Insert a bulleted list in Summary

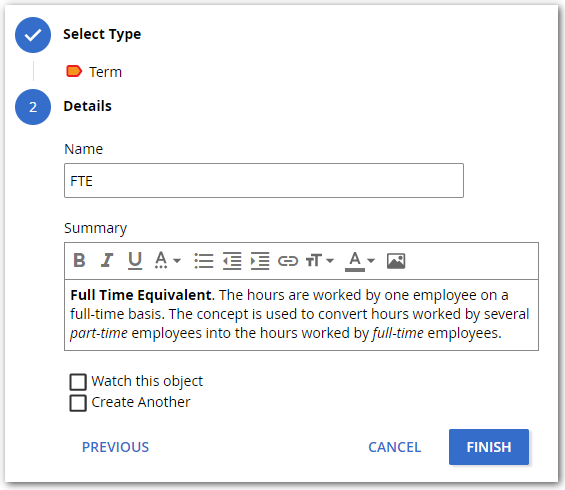(x=204, y=260)
